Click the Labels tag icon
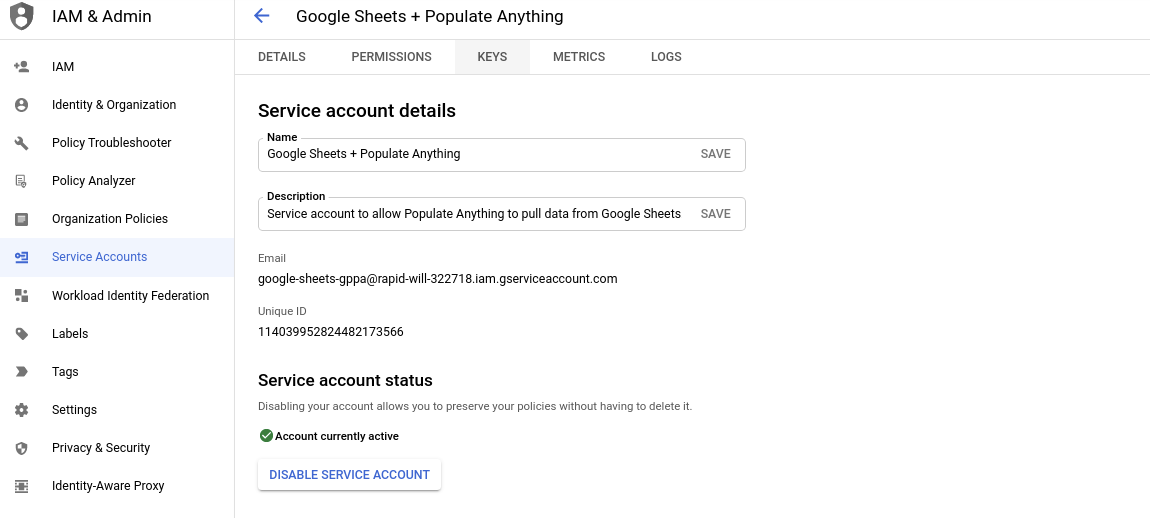This screenshot has width=1150, height=518. point(21,334)
